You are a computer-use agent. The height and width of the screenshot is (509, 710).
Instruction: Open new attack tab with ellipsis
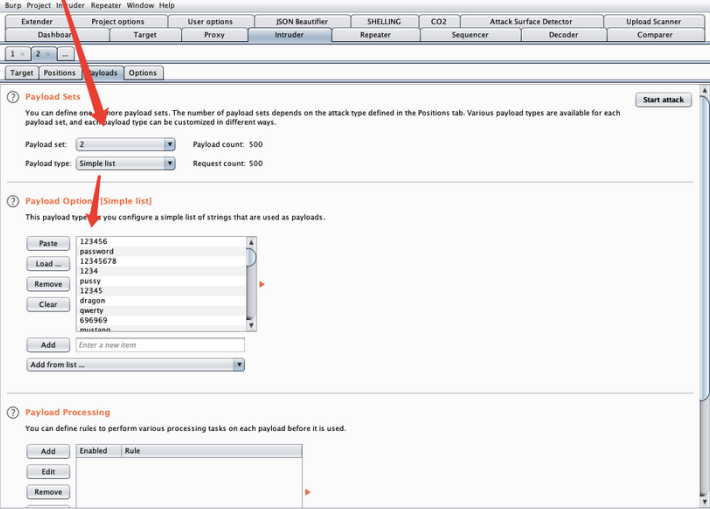(66, 54)
